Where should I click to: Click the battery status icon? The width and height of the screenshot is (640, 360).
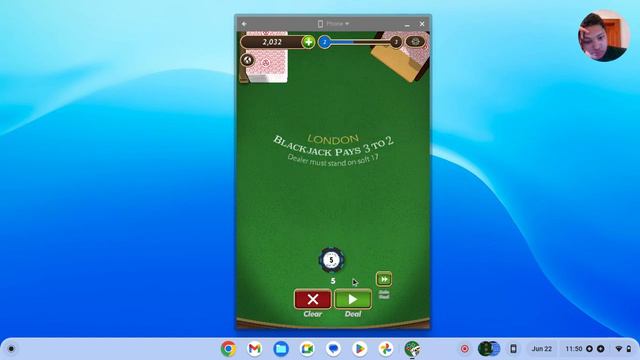pos(629,349)
